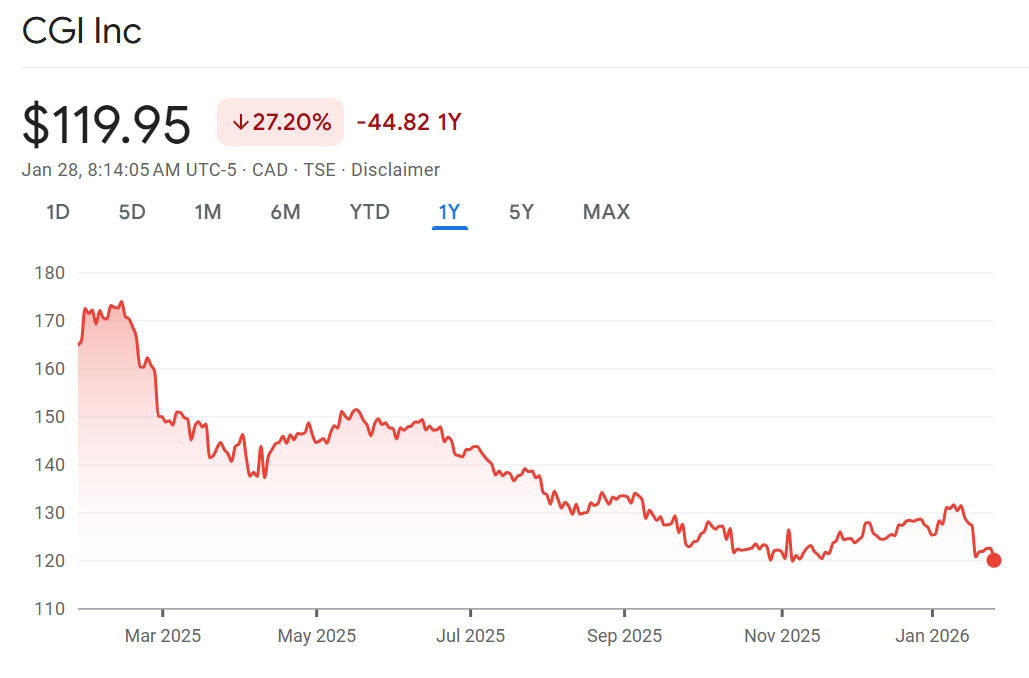Click the 27.20% change badge
This screenshot has height=678, width=1029.
tap(281, 123)
